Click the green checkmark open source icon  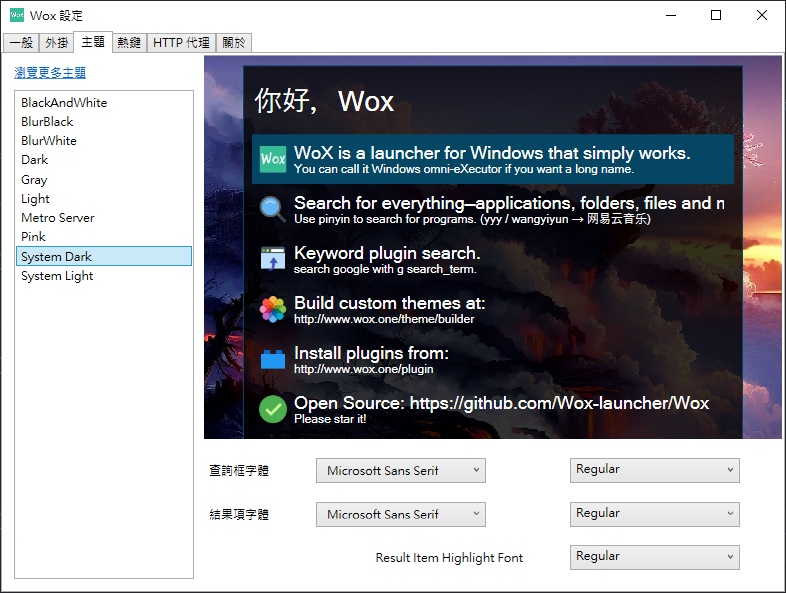click(x=273, y=409)
